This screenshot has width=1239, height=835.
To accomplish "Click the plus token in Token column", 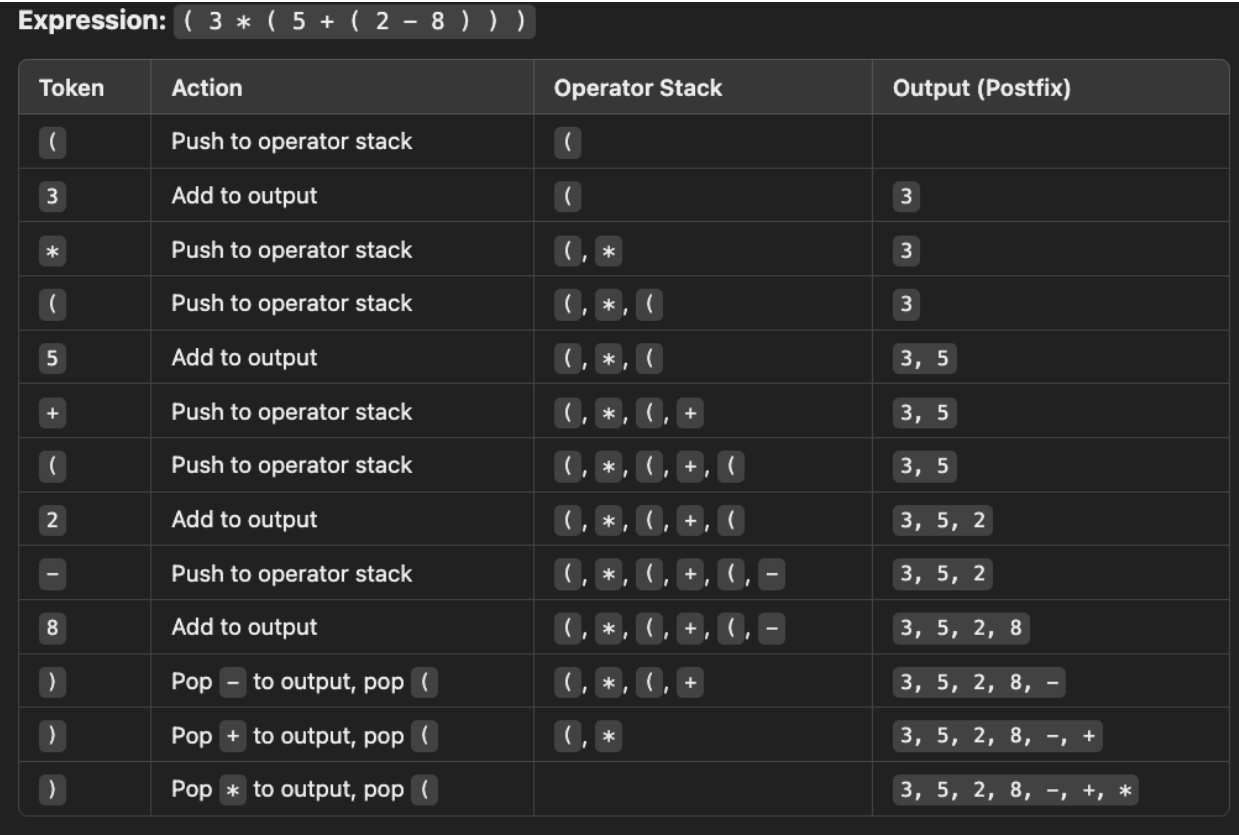I will tap(51, 412).
